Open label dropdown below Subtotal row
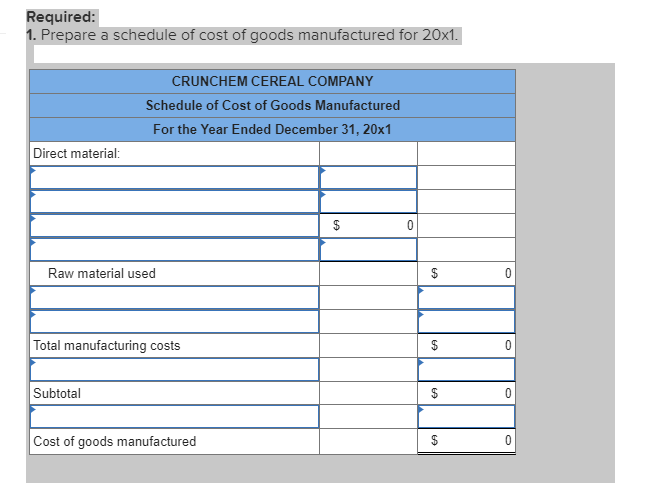The width and height of the screenshot is (665, 483). point(174,416)
